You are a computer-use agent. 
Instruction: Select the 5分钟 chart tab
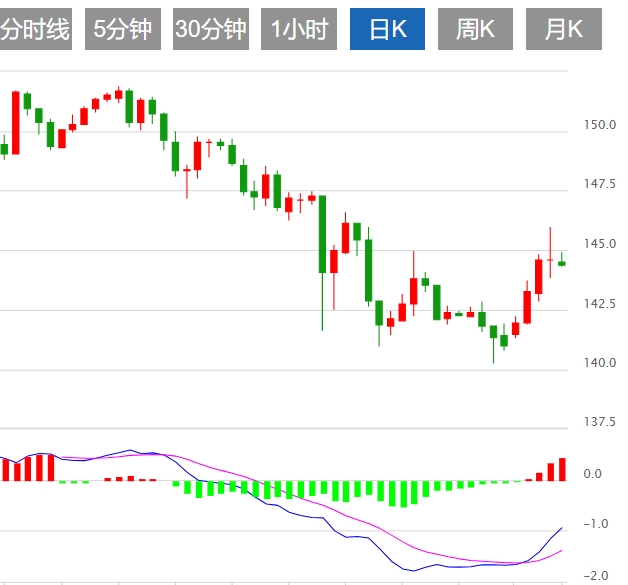(x=122, y=30)
